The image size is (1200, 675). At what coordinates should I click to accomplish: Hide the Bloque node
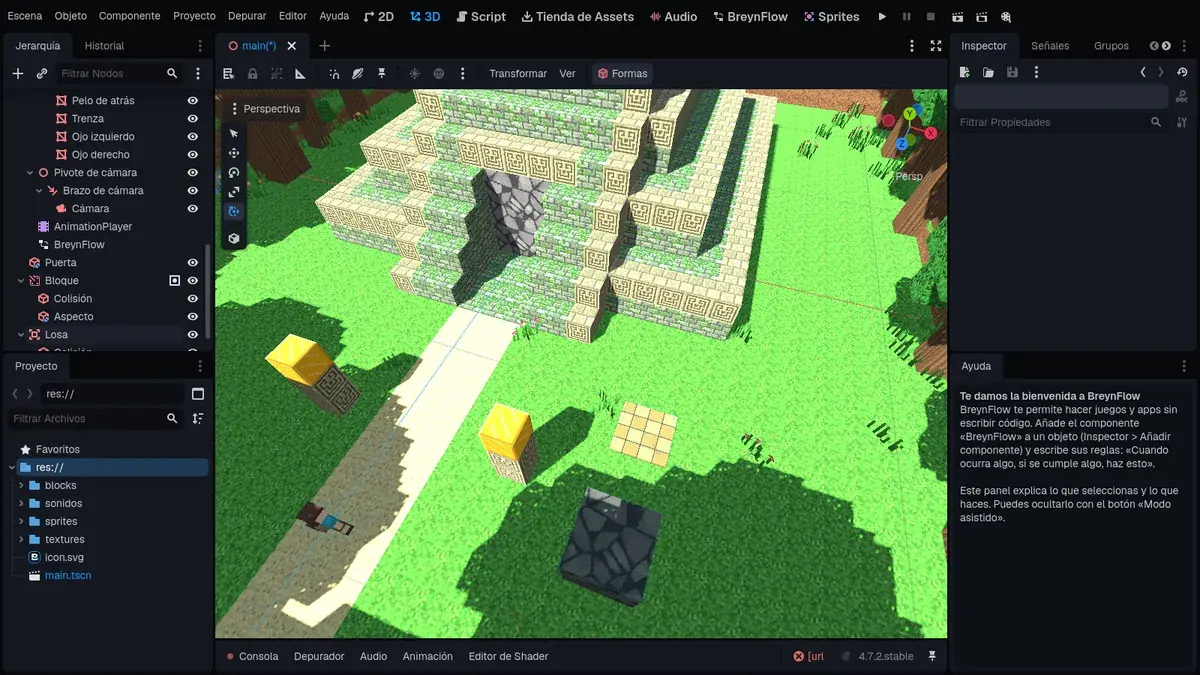(192, 281)
